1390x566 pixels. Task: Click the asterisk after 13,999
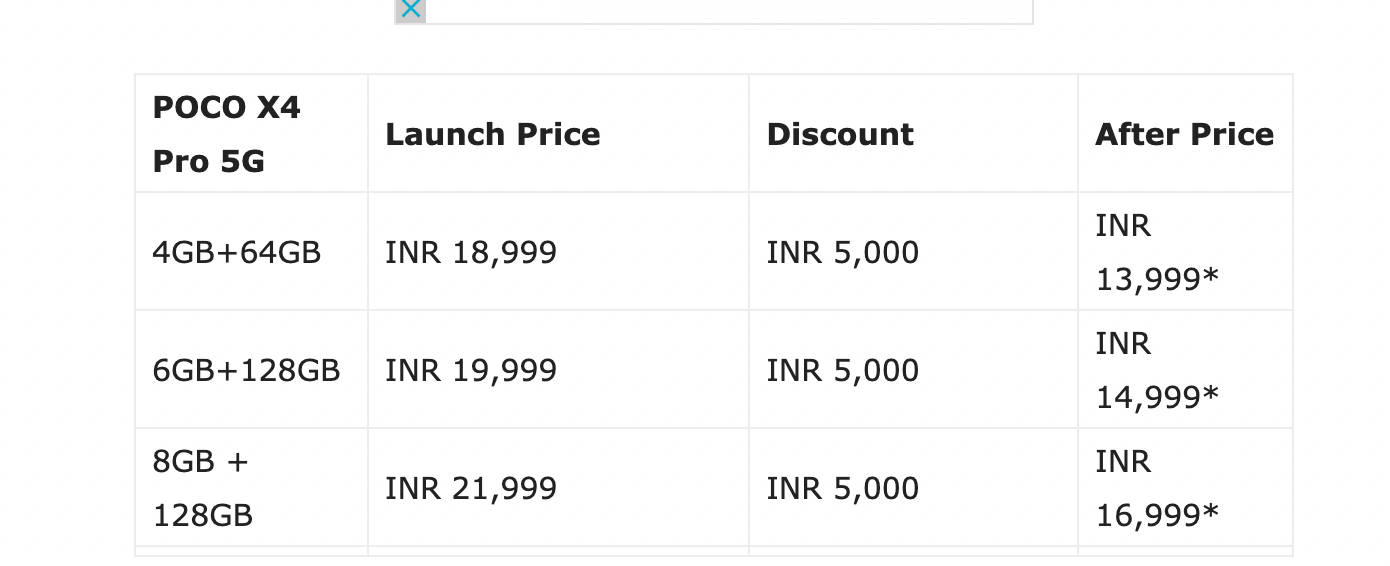(x=1211, y=277)
